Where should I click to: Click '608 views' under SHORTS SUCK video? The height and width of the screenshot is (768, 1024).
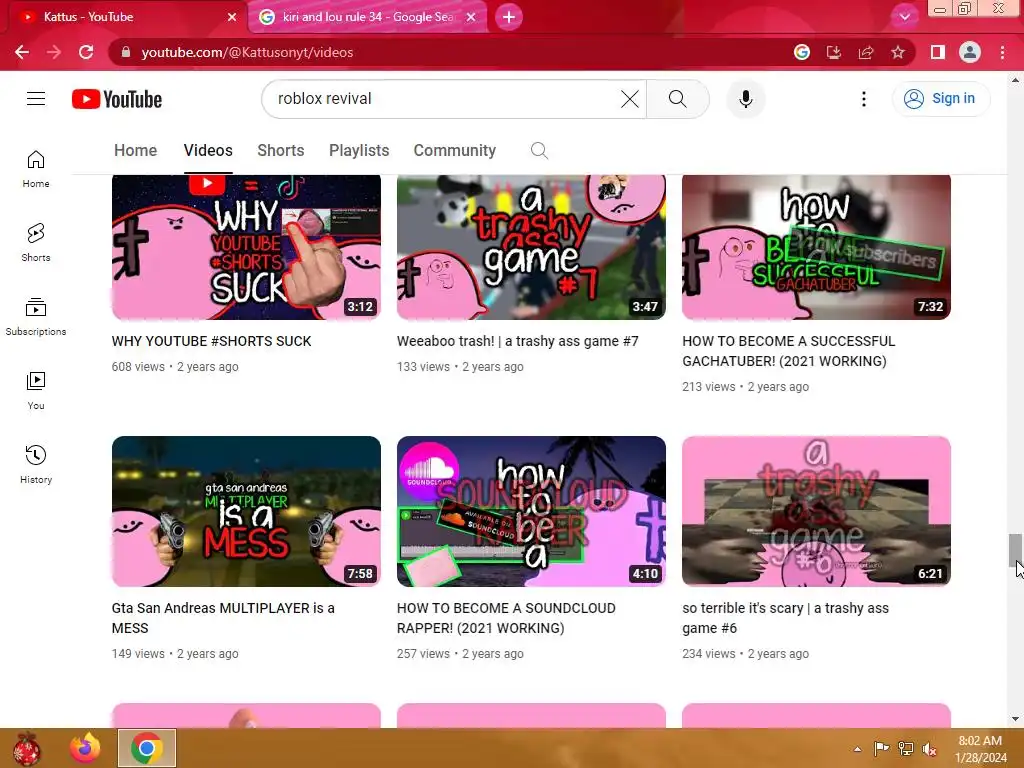click(x=138, y=367)
